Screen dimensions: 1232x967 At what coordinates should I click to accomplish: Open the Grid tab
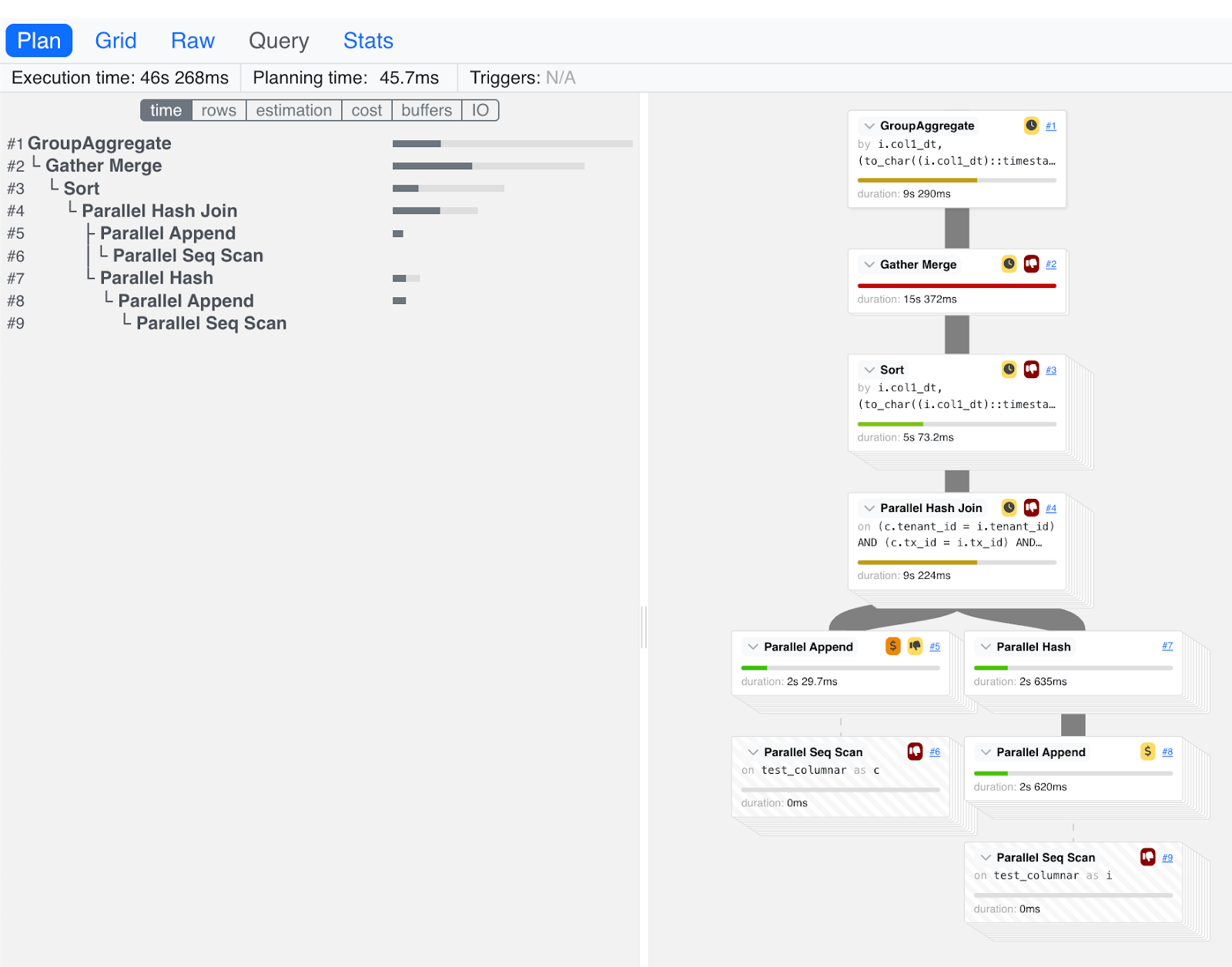click(x=115, y=41)
